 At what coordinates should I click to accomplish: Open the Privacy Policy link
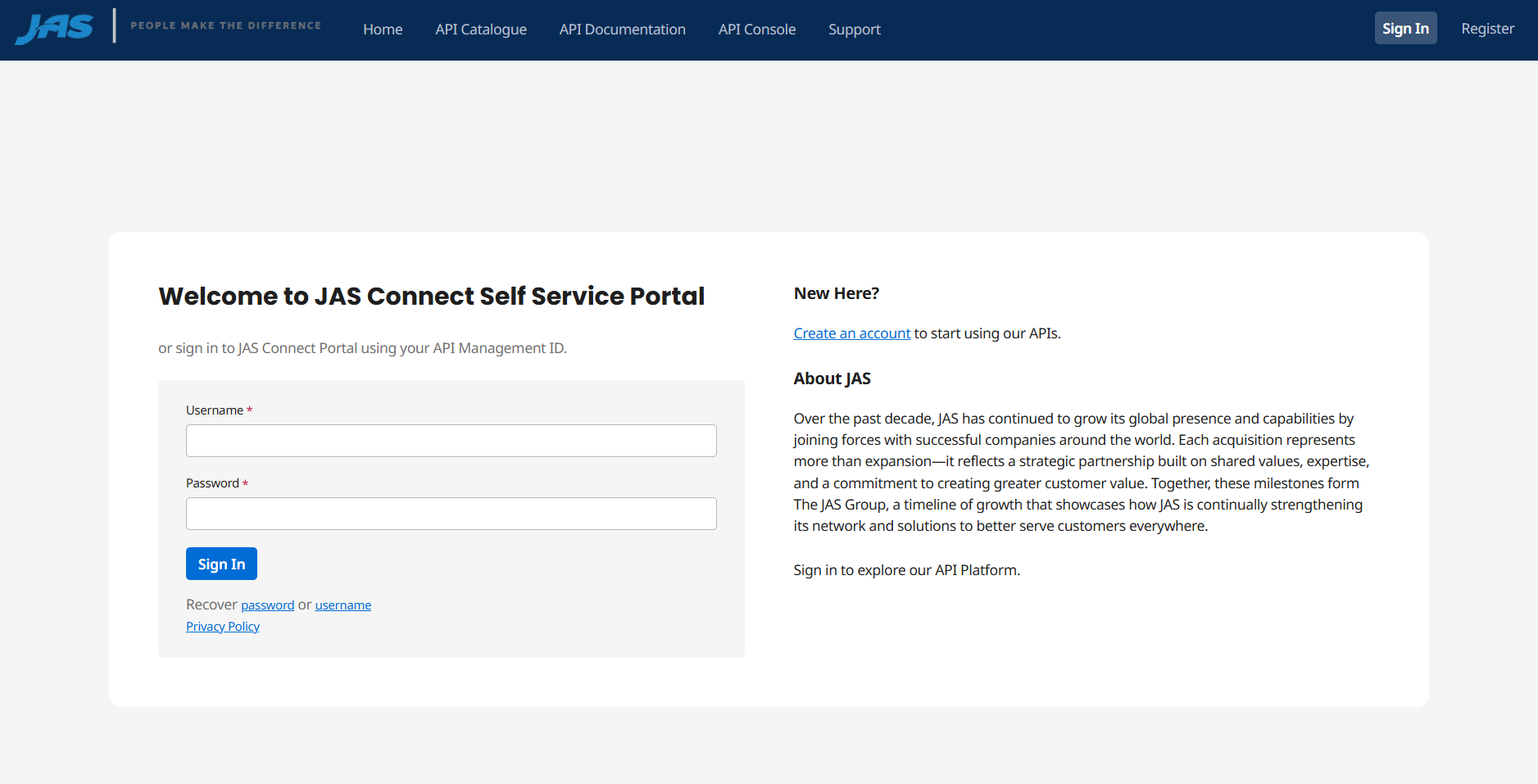[222, 627]
